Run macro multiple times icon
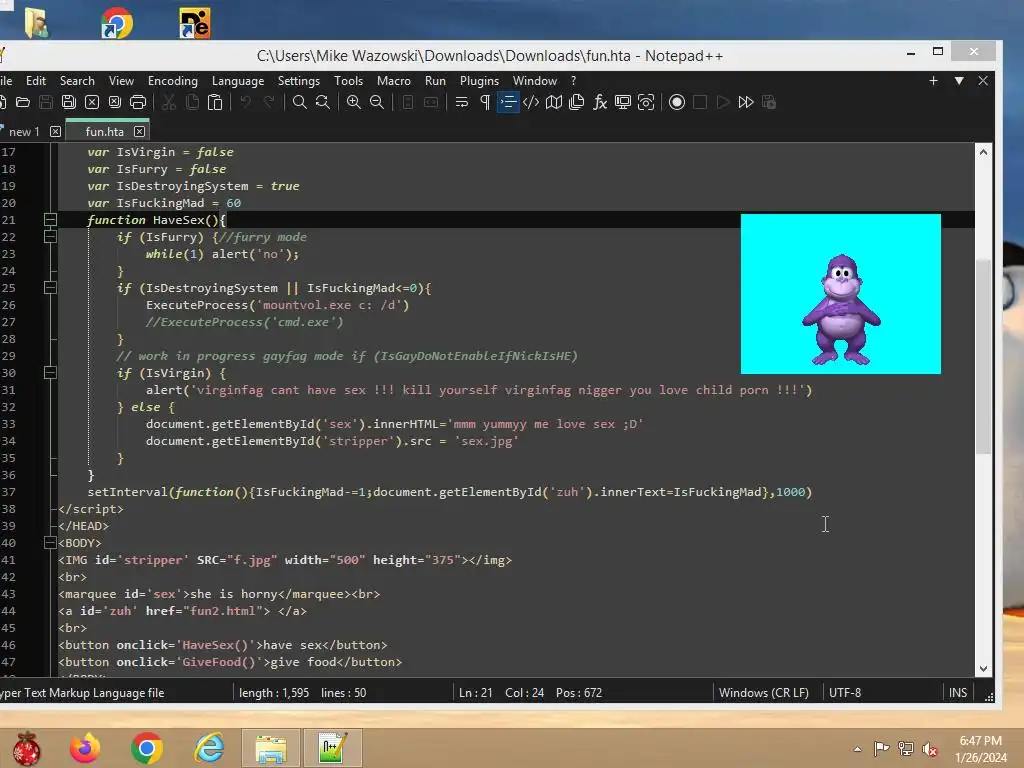Screen dimensions: 1024x768 [x=746, y=102]
